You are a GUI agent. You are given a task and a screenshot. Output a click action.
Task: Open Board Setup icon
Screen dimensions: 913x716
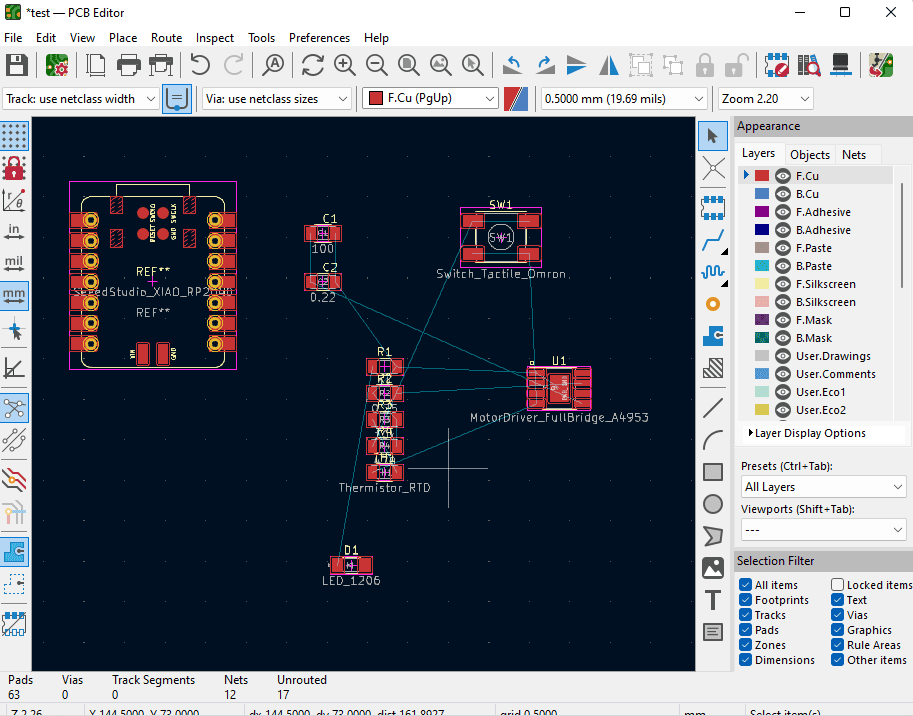pos(57,65)
